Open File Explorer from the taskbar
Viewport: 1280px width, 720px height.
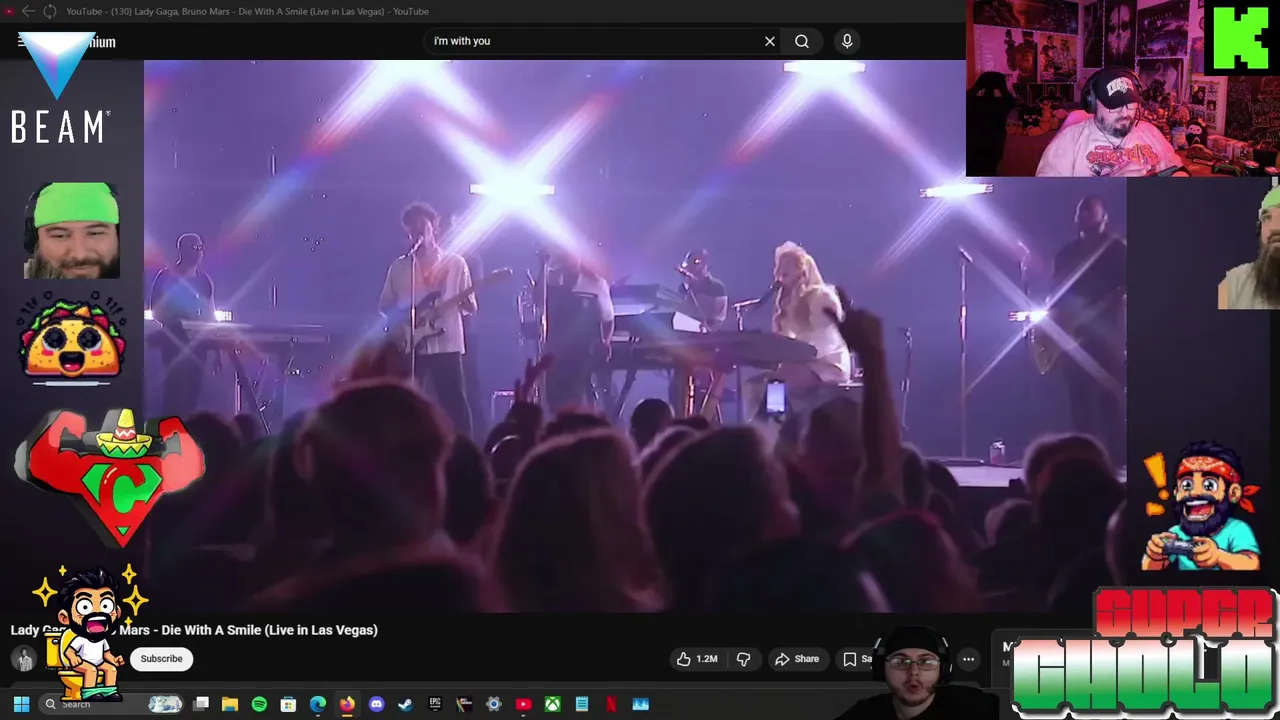[x=230, y=704]
